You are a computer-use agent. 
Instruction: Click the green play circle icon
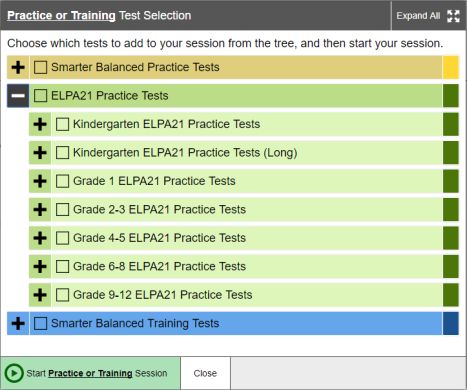click(14, 373)
